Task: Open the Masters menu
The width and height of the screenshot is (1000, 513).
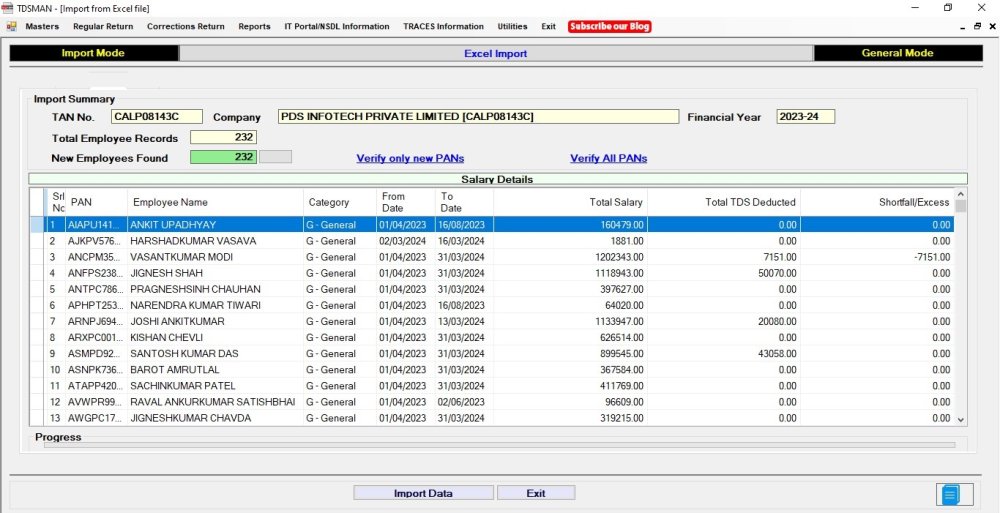Action: point(41,27)
